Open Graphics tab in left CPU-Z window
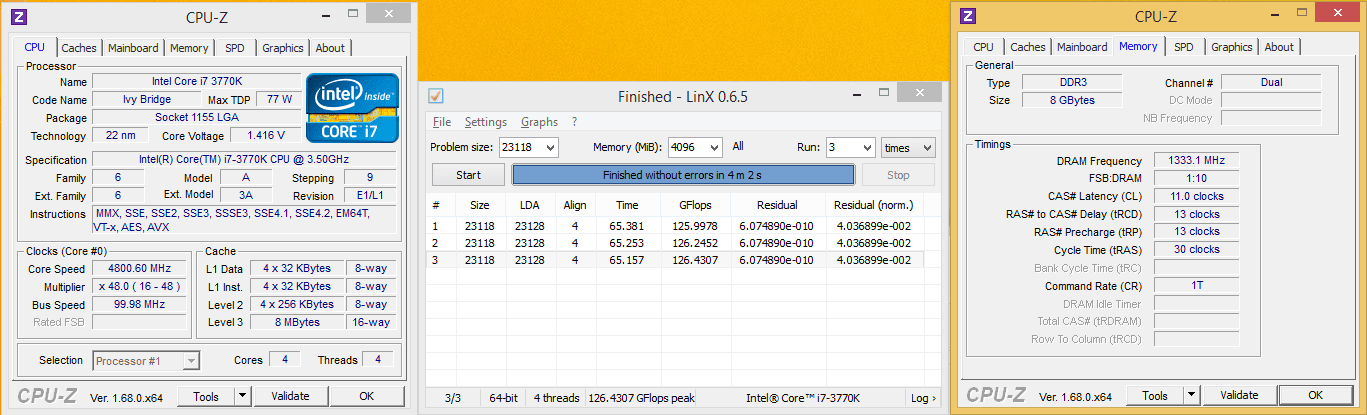Viewport: 1367px width, 415px height. point(283,48)
